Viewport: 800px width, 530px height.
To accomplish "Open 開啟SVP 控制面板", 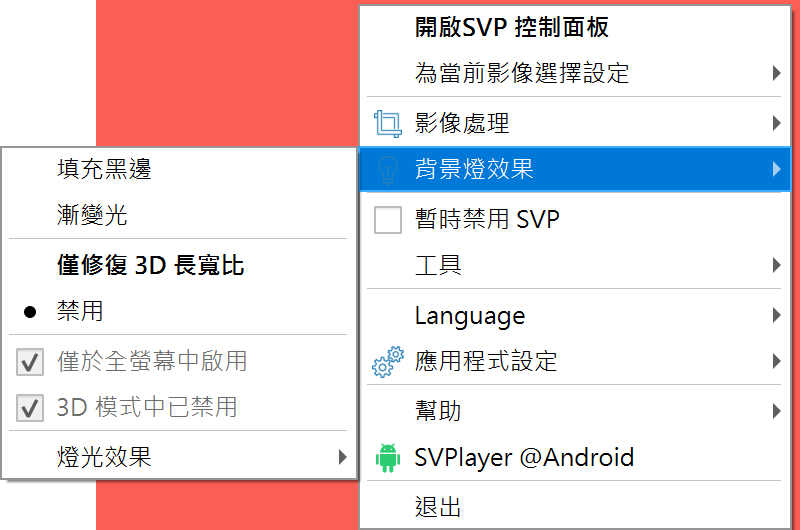I will click(x=575, y=27).
